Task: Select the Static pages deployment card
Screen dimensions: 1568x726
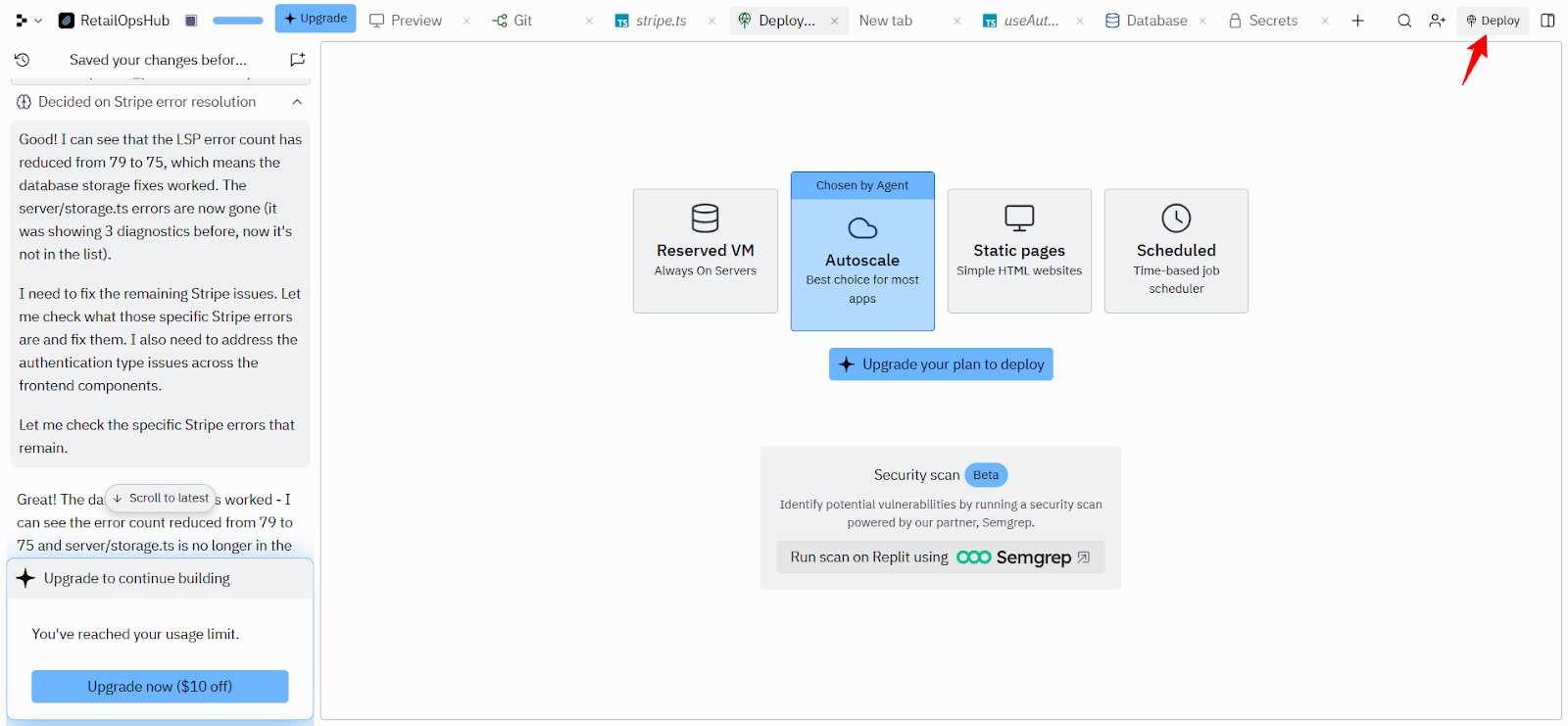Action: point(1019,251)
